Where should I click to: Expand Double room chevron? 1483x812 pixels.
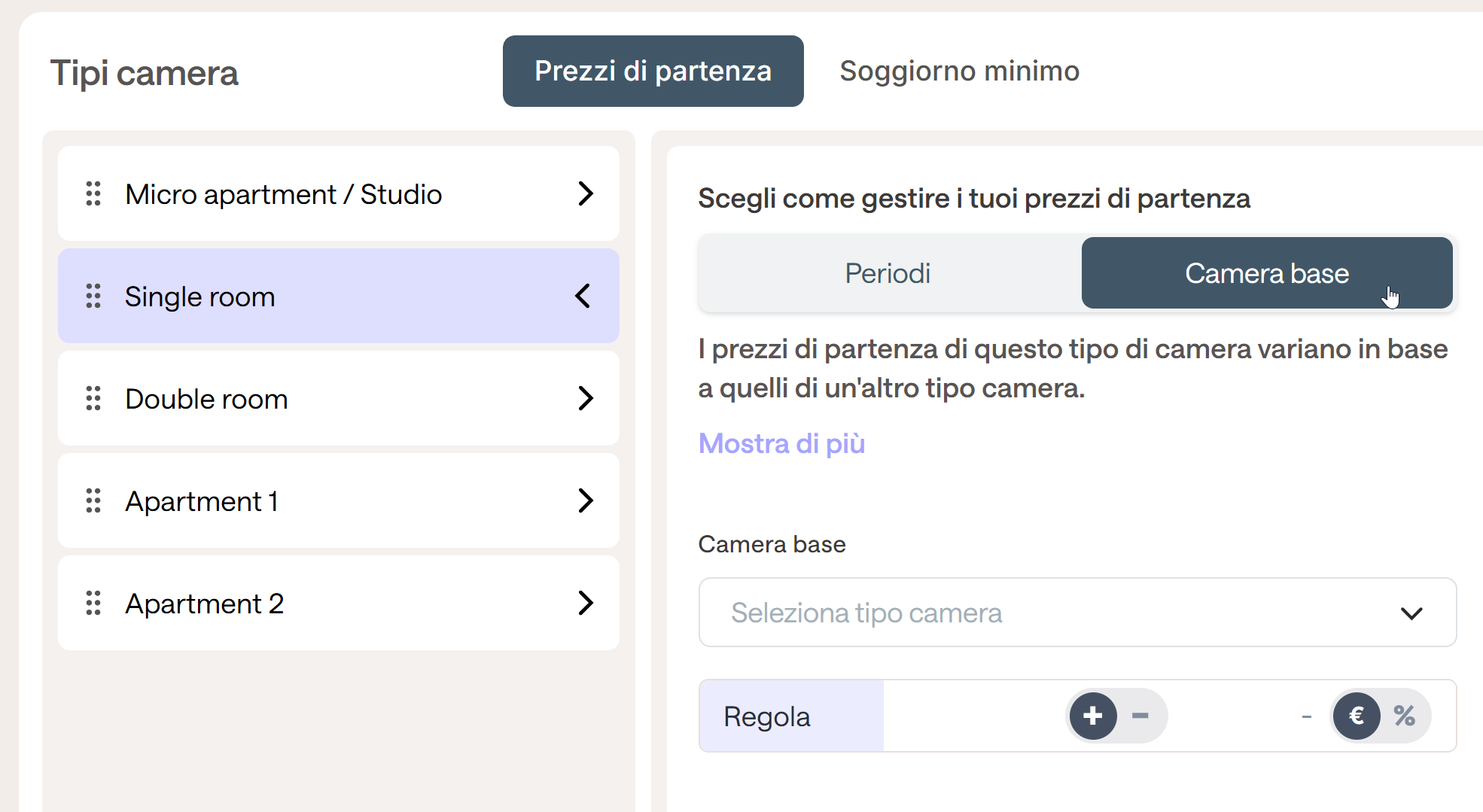[586, 398]
